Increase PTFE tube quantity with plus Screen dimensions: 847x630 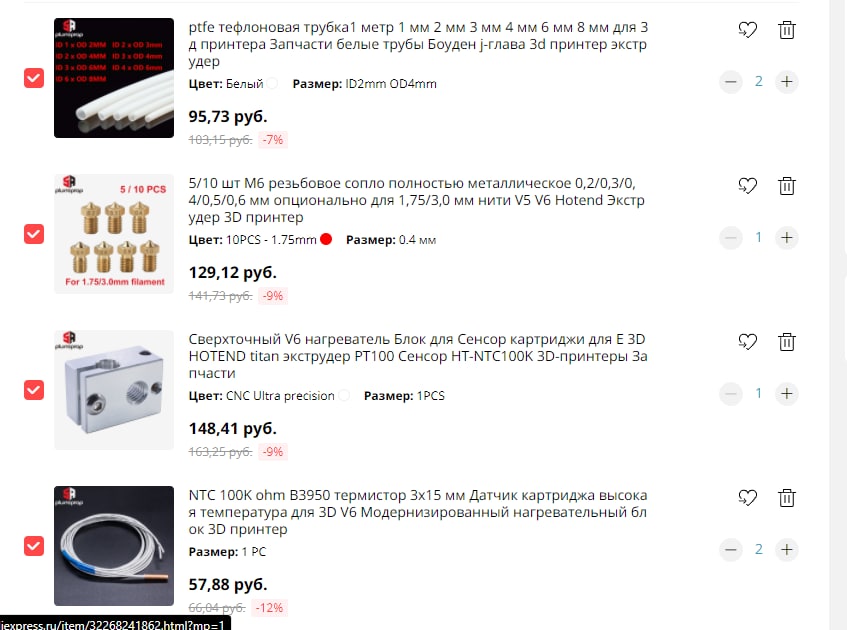coord(786,82)
